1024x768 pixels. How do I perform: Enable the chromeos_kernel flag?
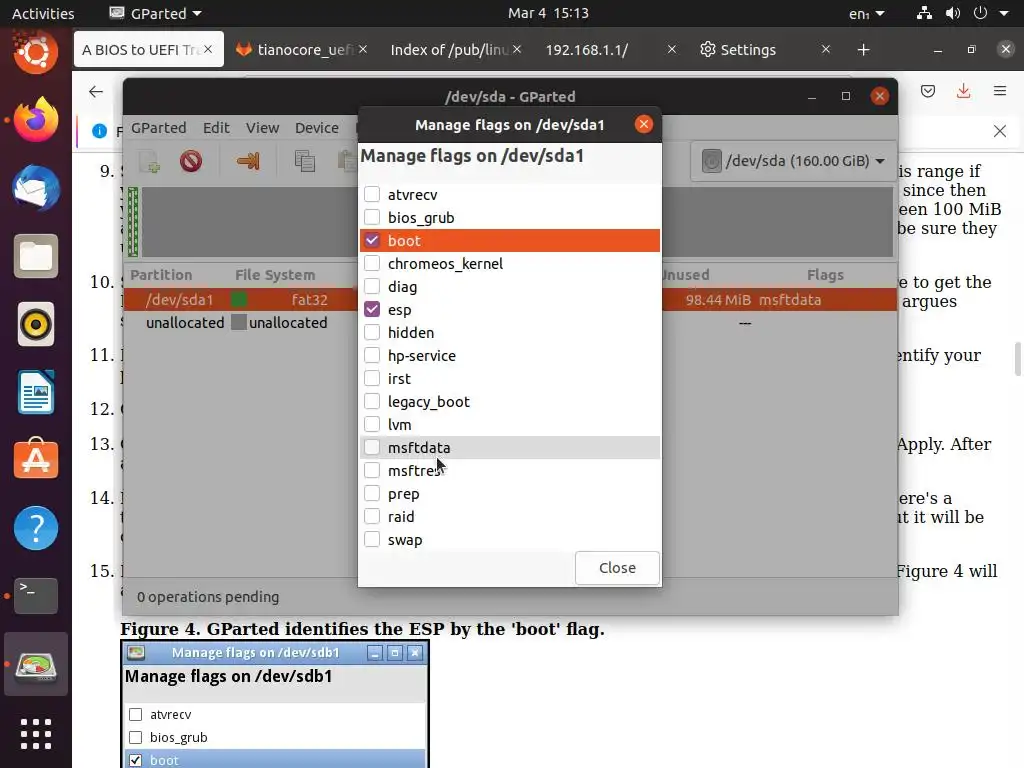tap(372, 263)
